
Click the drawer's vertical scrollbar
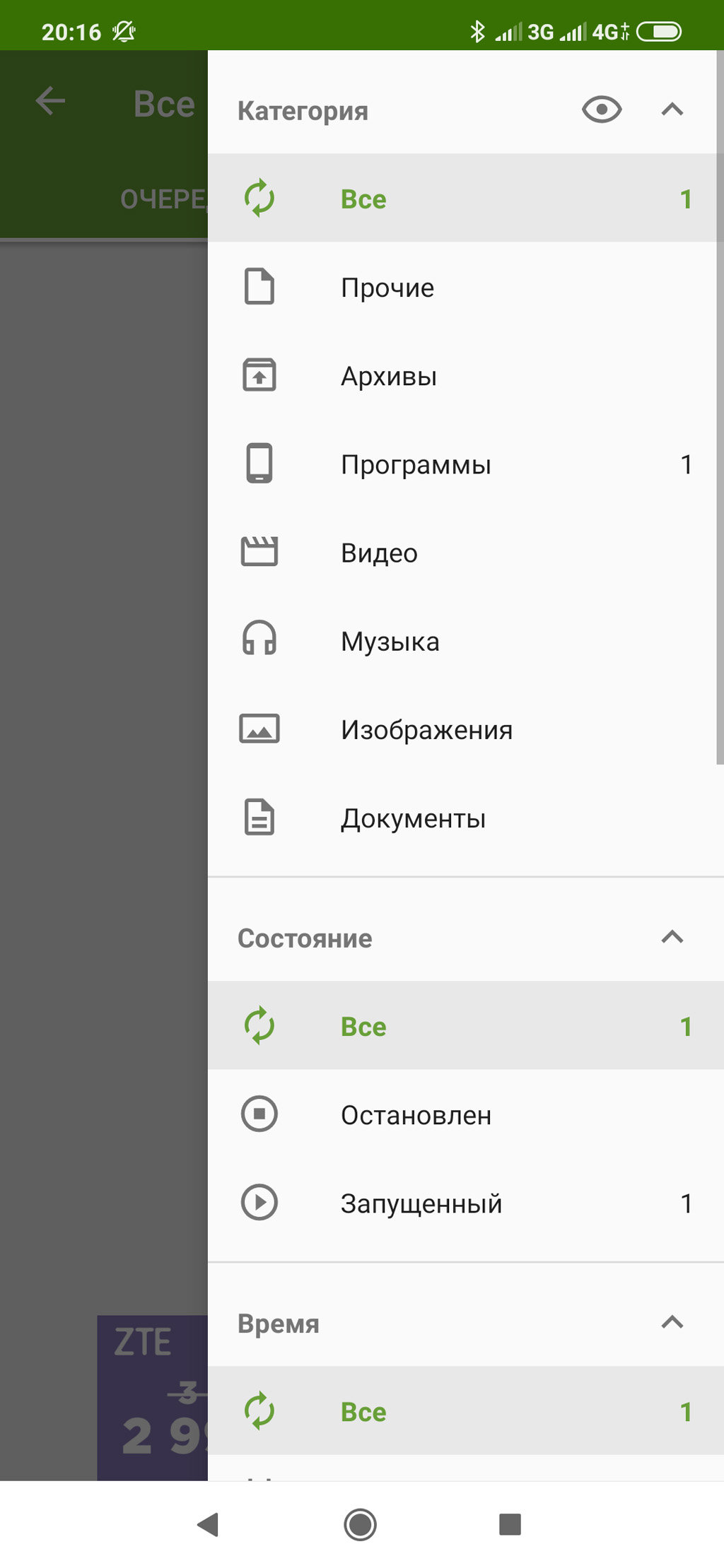(720, 407)
